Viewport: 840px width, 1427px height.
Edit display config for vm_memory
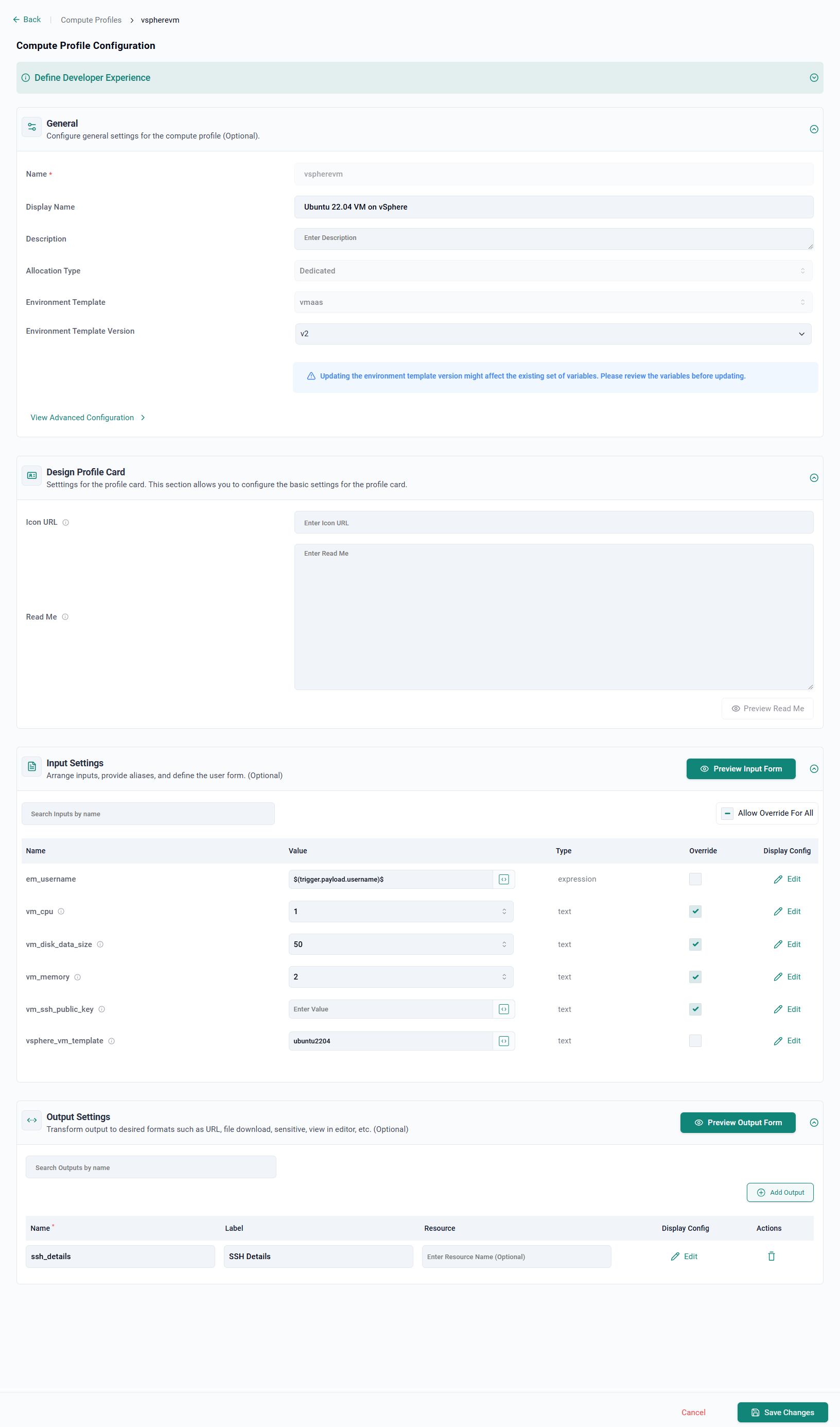[x=787, y=977]
